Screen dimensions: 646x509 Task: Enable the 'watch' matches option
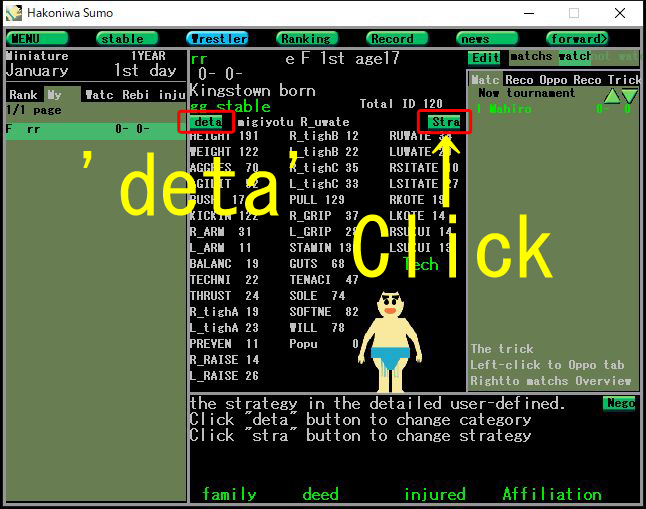574,56
